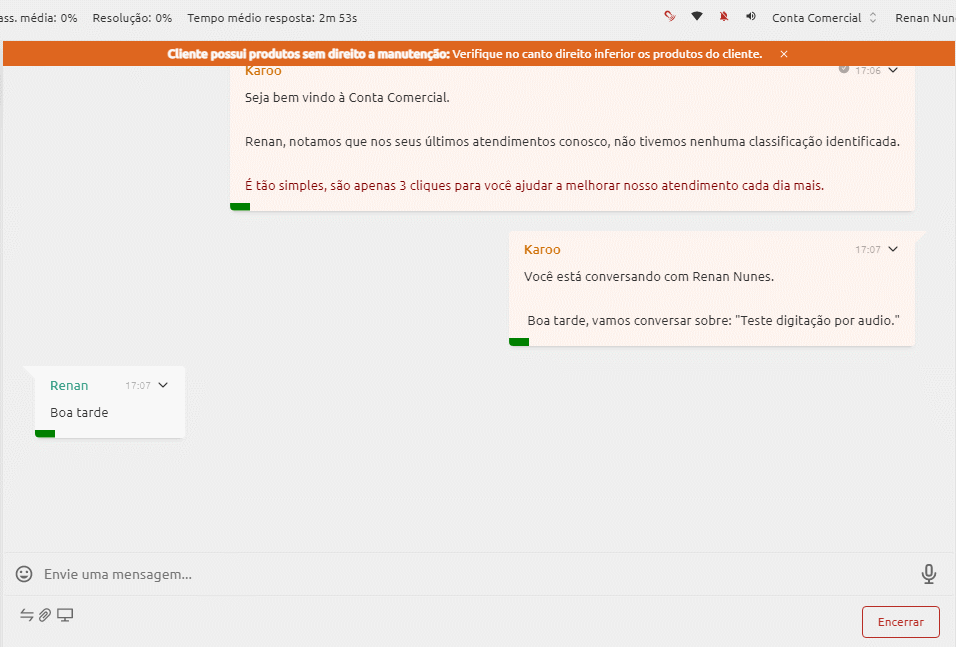Open the Renan Nunes user menu

(925, 18)
